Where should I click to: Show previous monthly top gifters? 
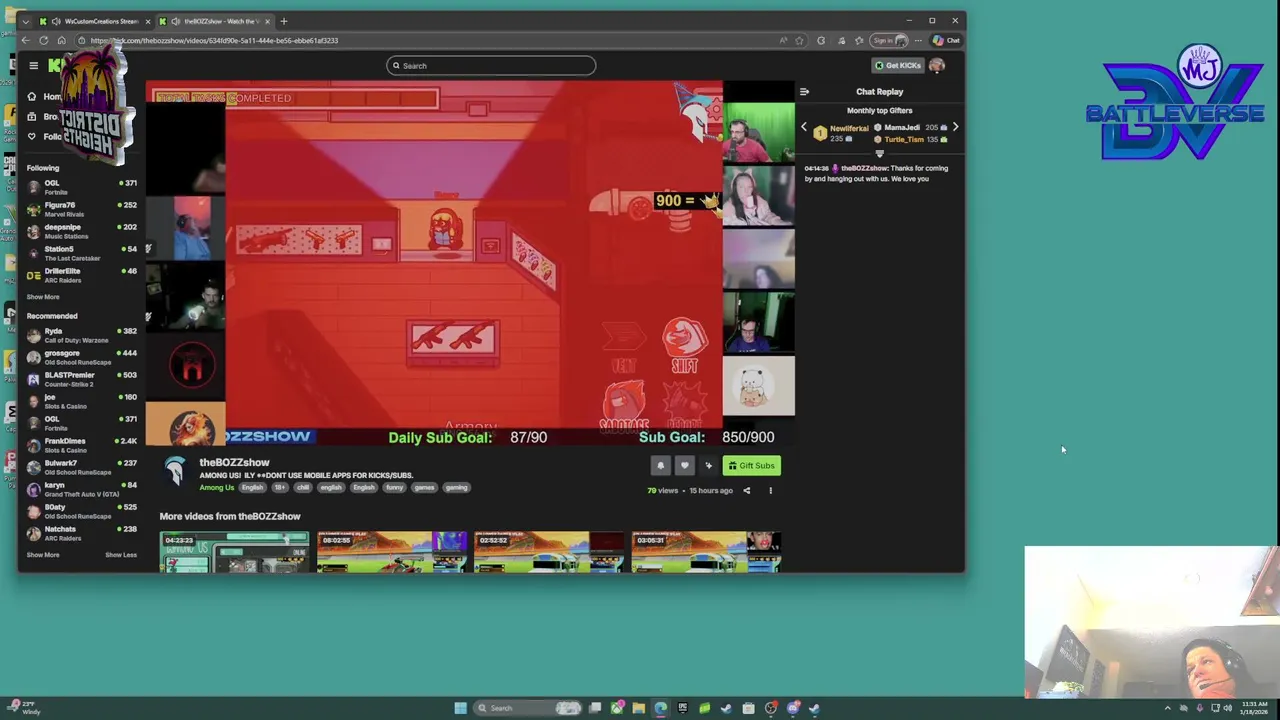(804, 127)
